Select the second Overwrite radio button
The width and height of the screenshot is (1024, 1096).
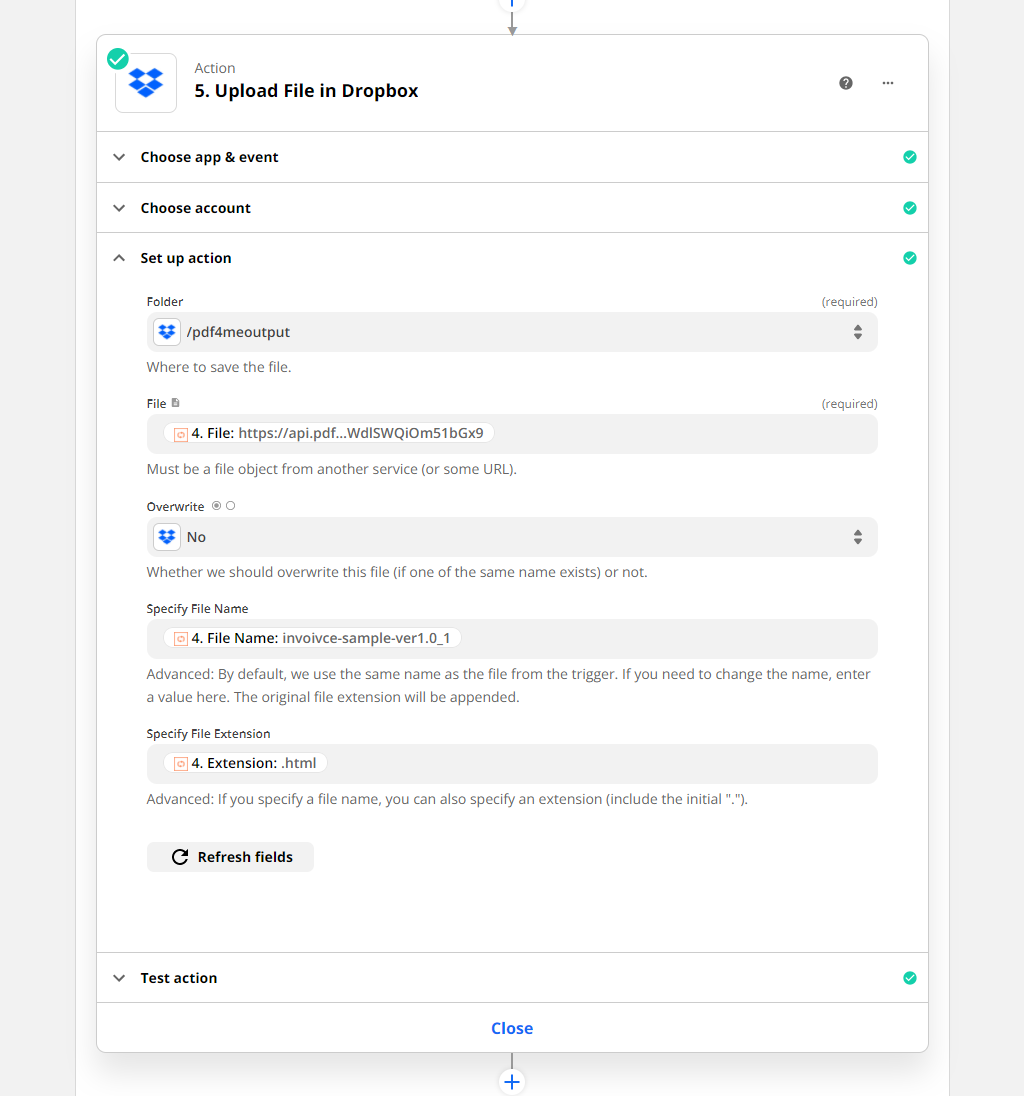pos(230,505)
